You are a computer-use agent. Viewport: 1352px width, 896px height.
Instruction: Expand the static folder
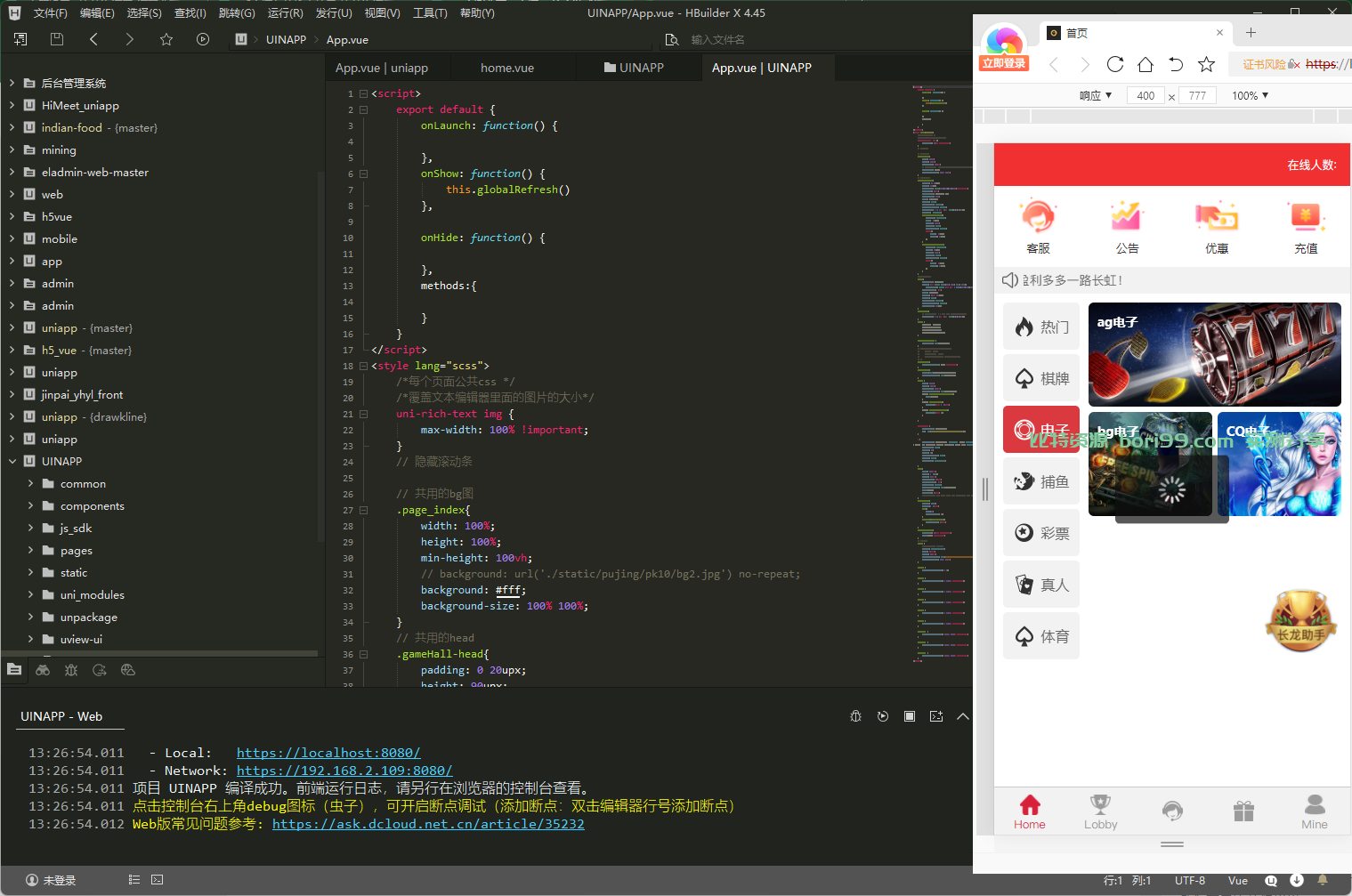pos(30,572)
